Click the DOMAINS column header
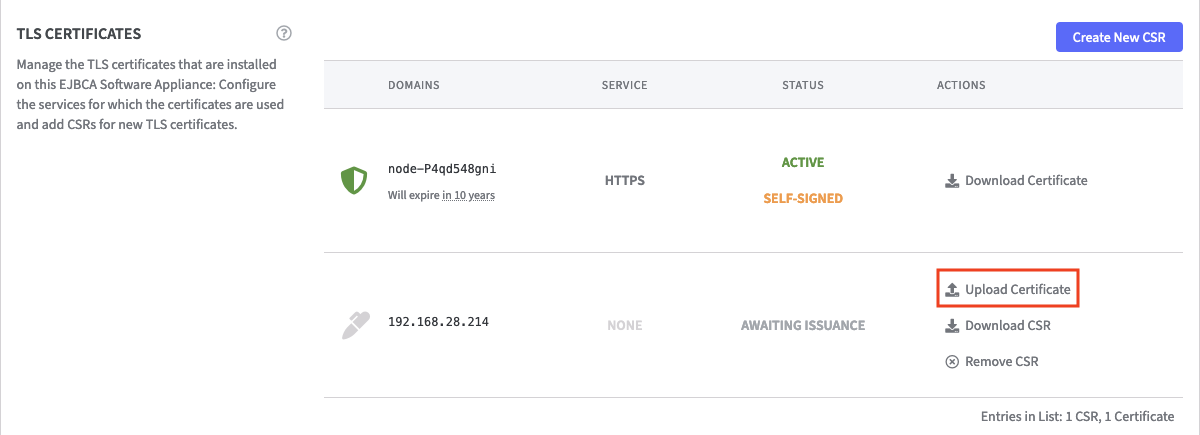This screenshot has height=435, width=1200. [x=413, y=86]
